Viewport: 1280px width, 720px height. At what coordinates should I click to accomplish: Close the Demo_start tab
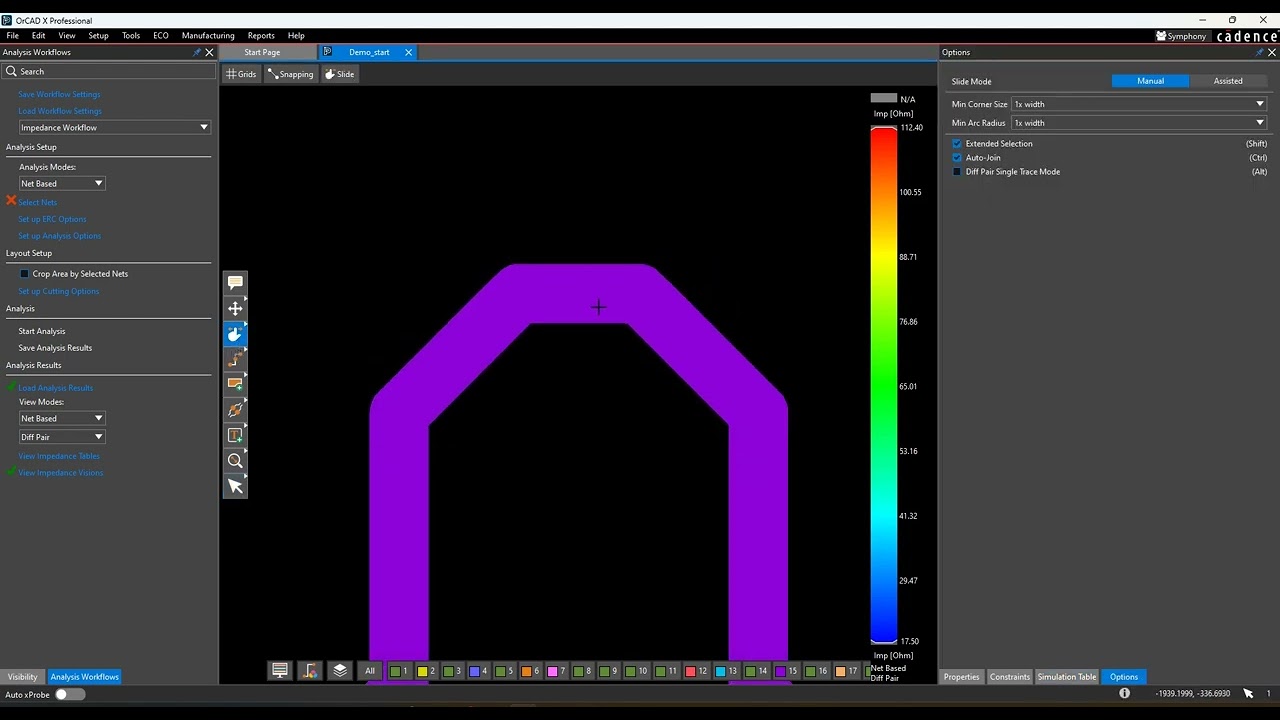[408, 52]
